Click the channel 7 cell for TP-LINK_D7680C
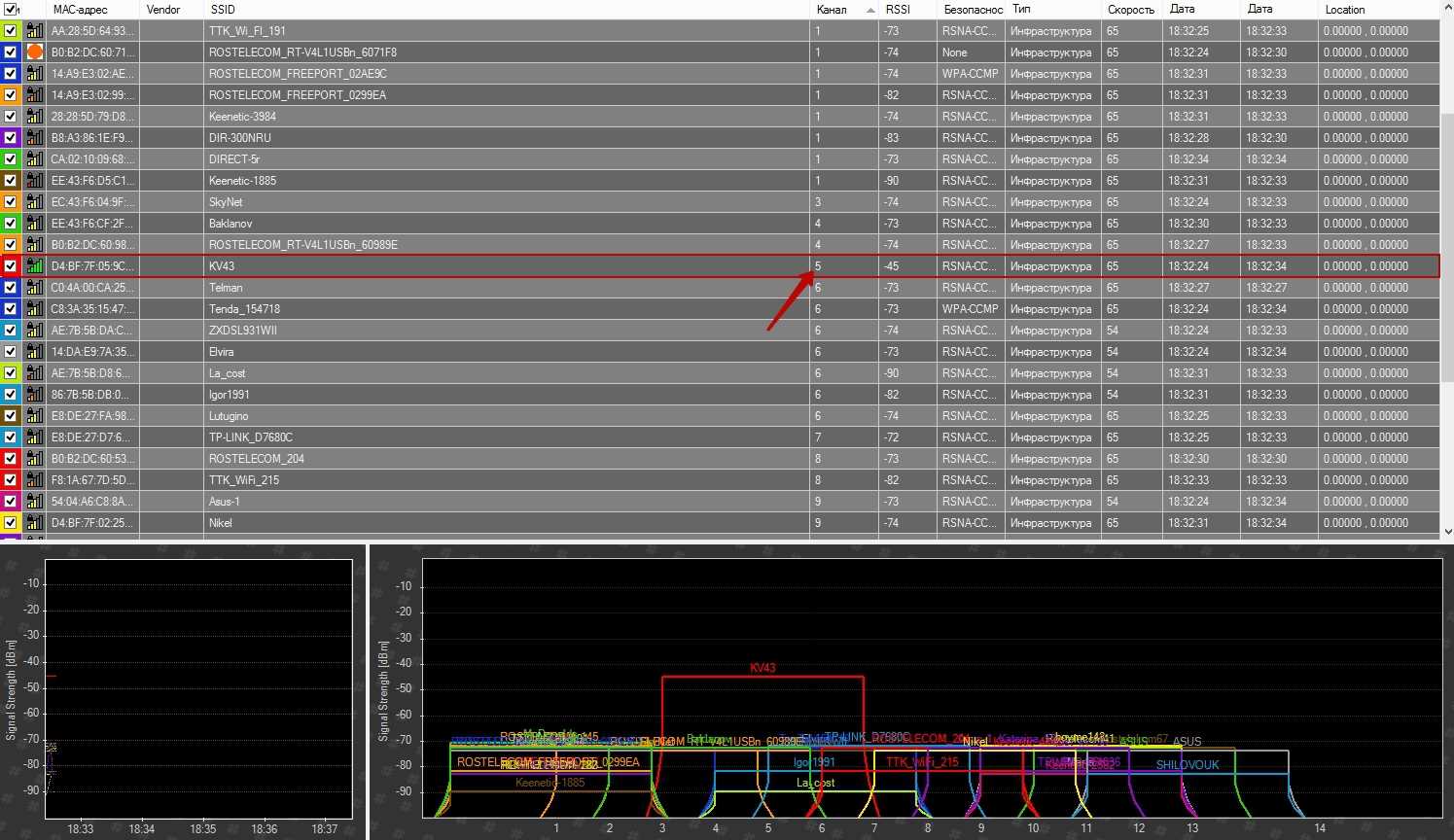Image resolution: width=1454 pixels, height=840 pixels. point(844,437)
